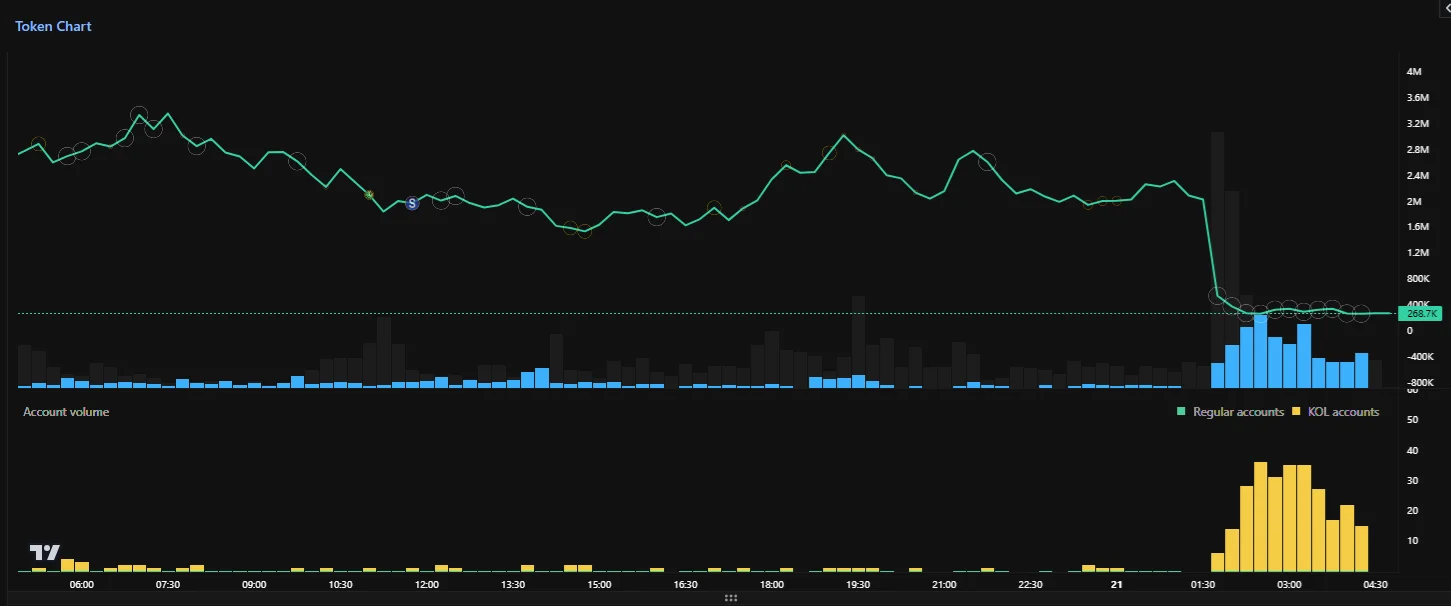
Task: Click the Account volume pane title
Action: (66, 412)
